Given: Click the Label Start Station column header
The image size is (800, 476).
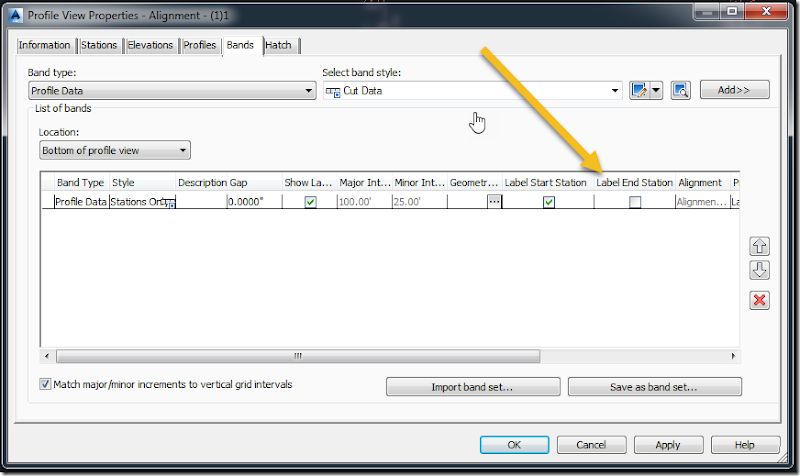Looking at the screenshot, I should click(547, 183).
